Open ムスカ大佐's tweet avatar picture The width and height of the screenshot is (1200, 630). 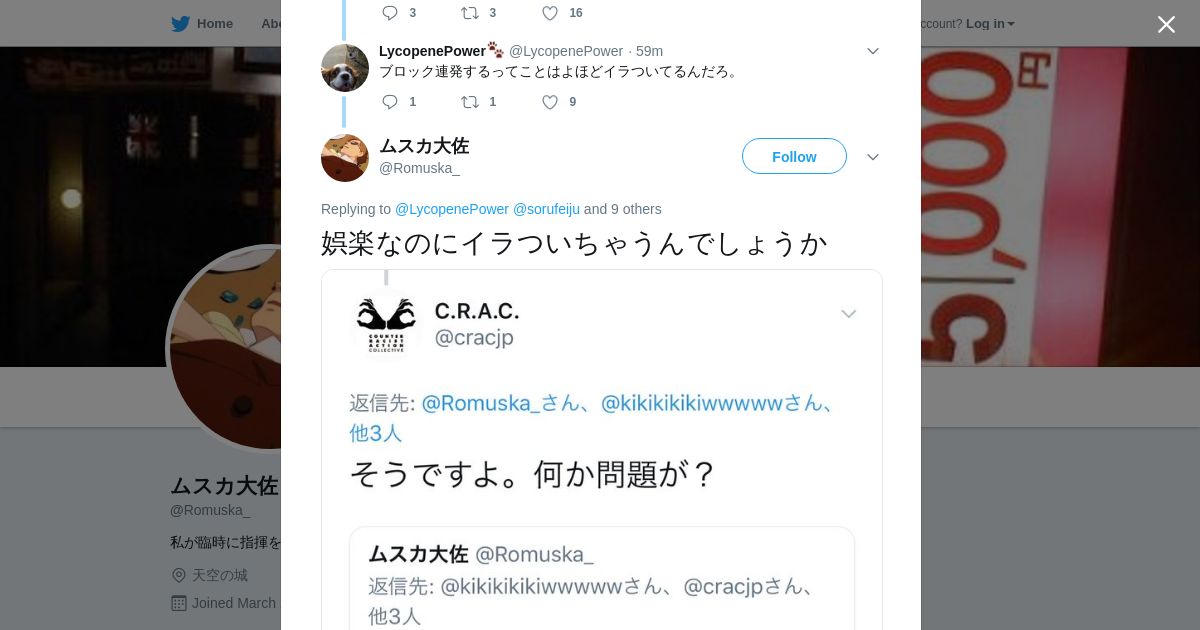345,158
